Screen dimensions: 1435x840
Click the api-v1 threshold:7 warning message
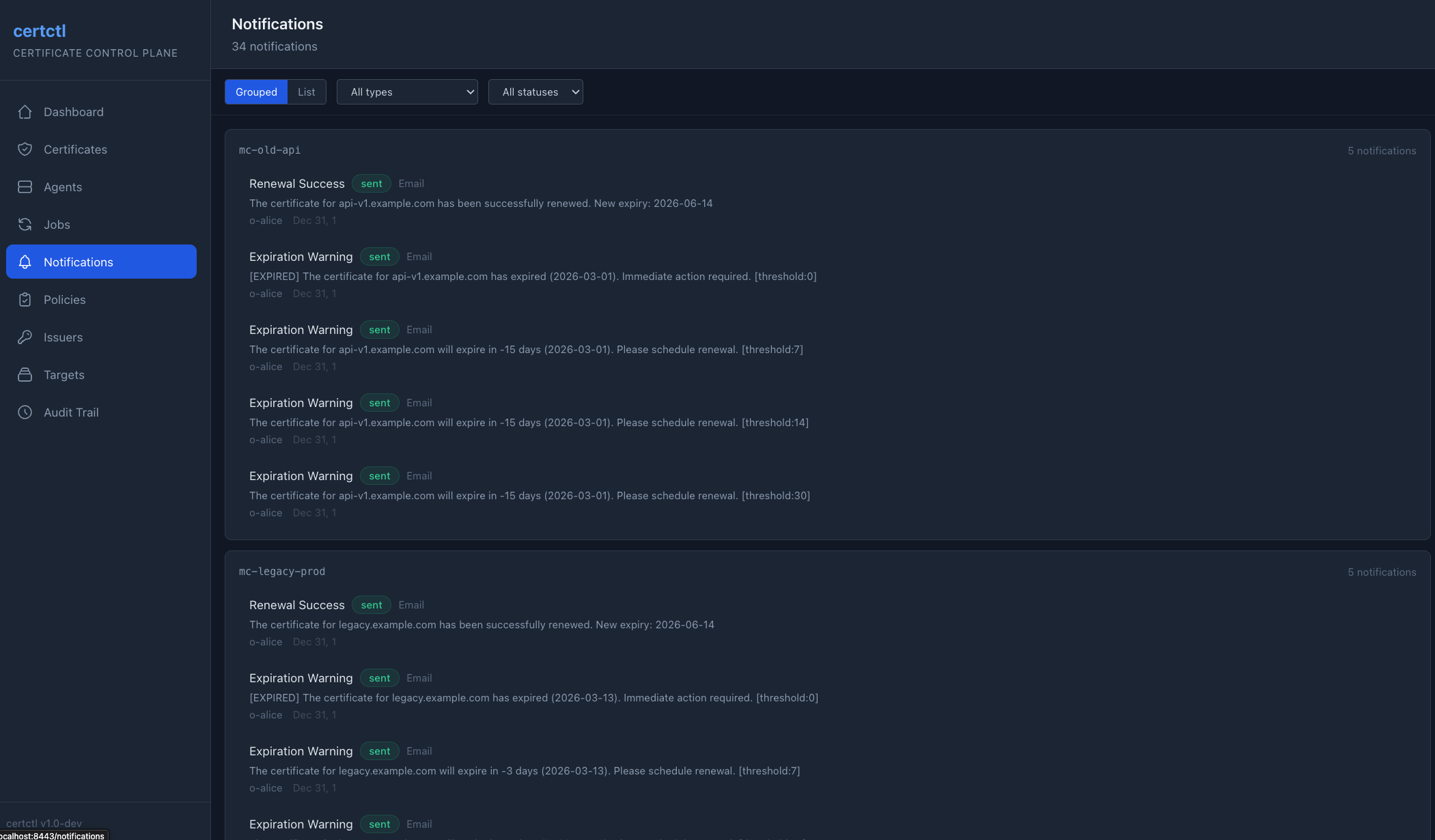point(526,350)
